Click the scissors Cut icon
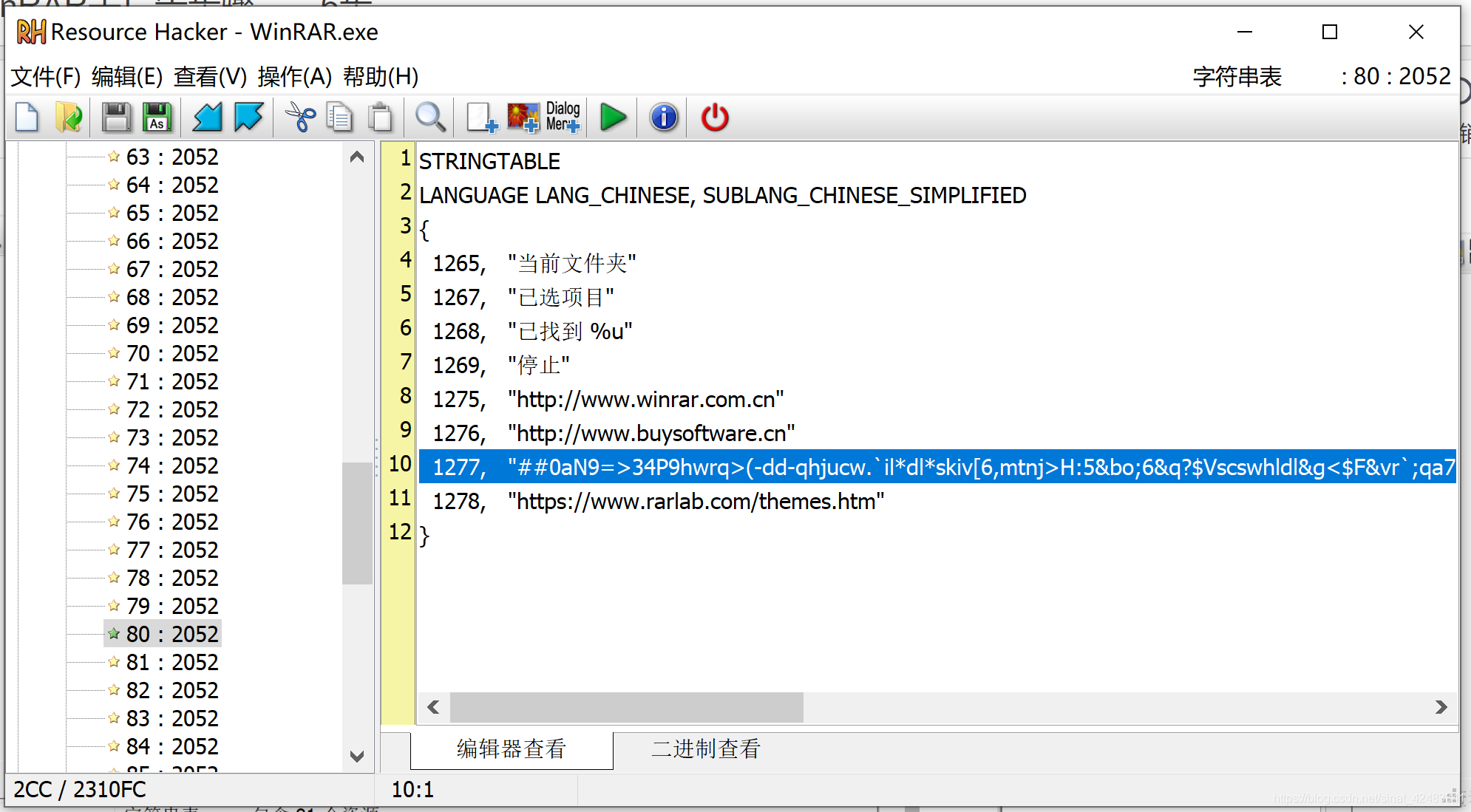The height and width of the screenshot is (812, 1471). click(x=299, y=117)
